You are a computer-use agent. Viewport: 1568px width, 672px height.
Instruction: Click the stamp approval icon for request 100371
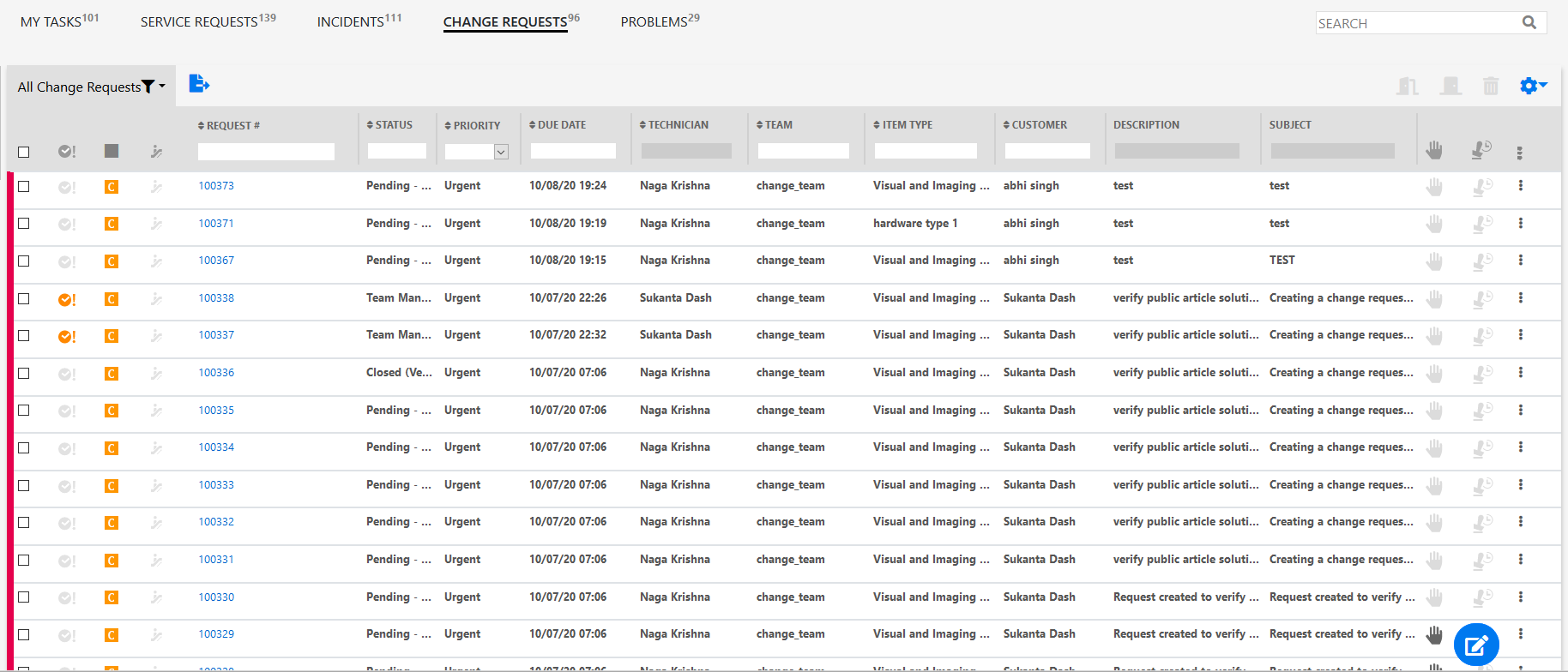(x=1481, y=224)
